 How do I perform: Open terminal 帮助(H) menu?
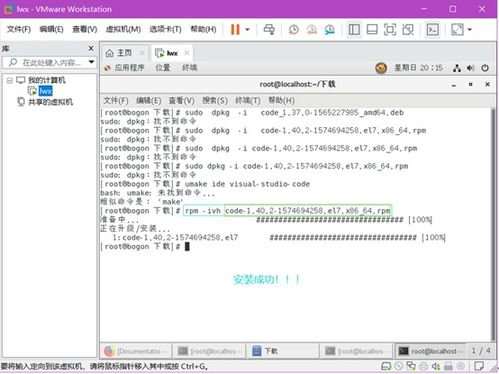[282, 100]
